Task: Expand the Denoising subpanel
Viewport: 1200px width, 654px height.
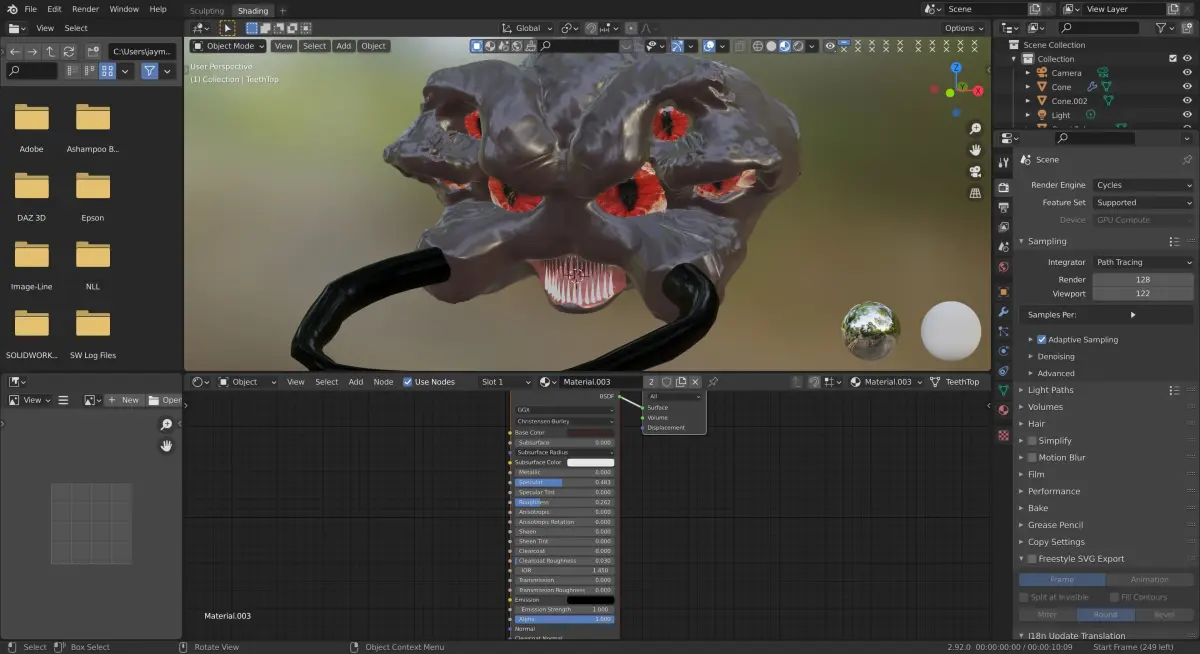Action: pos(1055,356)
